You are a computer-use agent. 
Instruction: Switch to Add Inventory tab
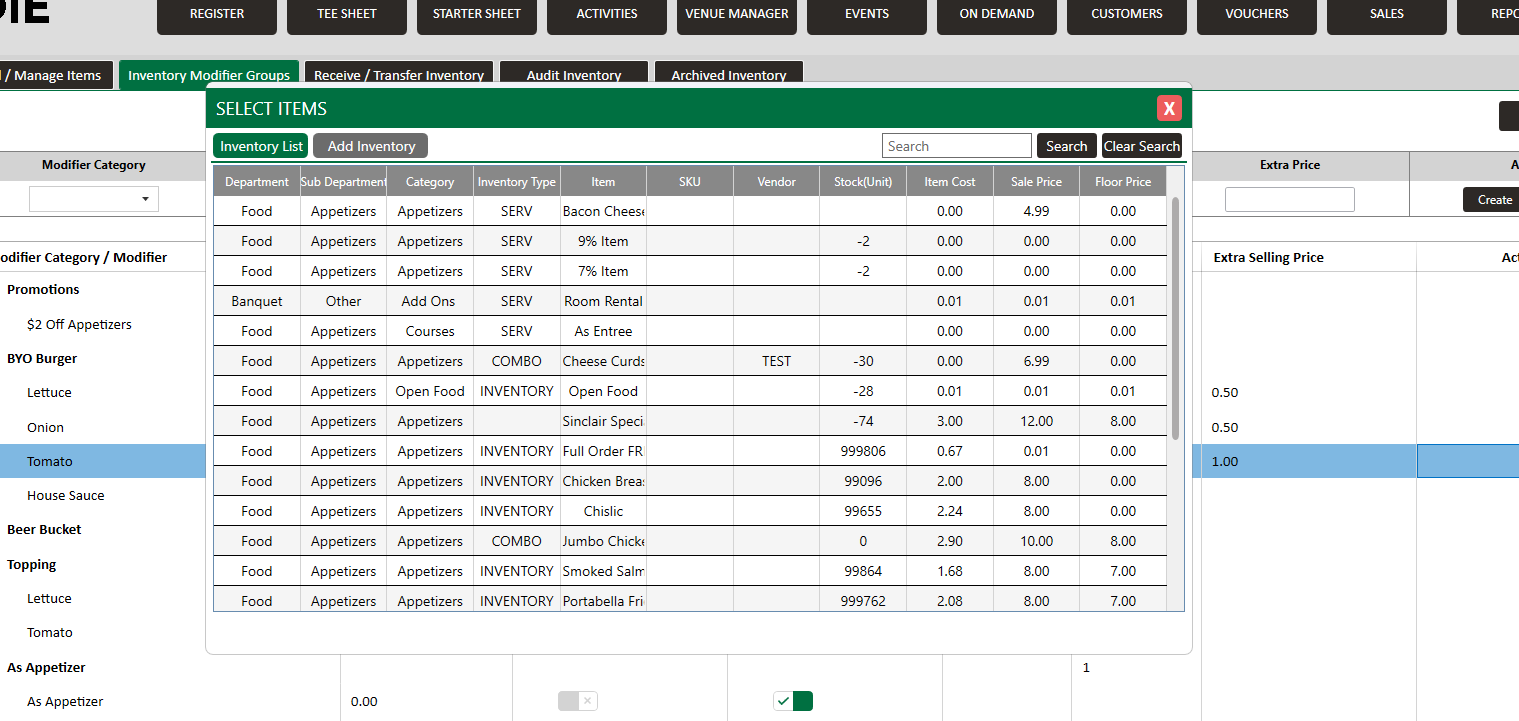point(371,146)
